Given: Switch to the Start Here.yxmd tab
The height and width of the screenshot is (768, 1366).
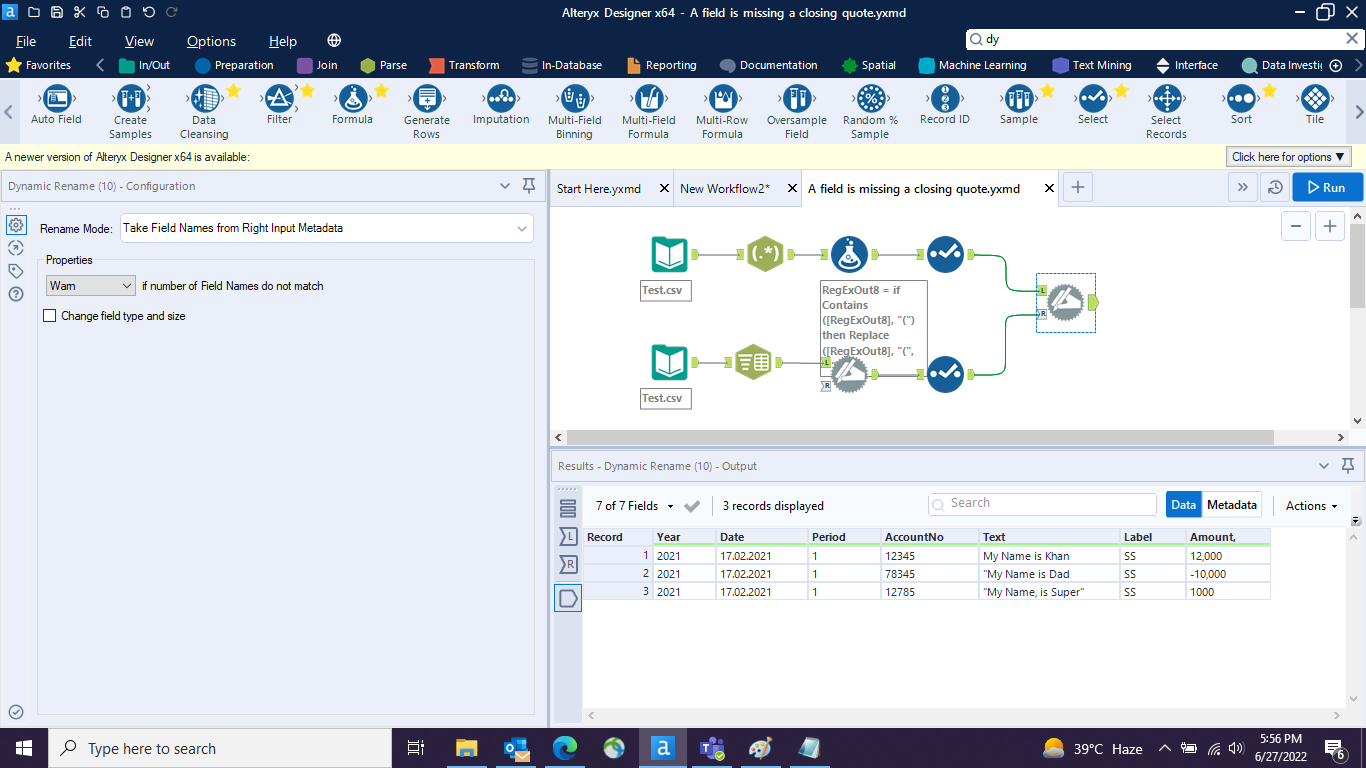Looking at the screenshot, I should [598, 188].
